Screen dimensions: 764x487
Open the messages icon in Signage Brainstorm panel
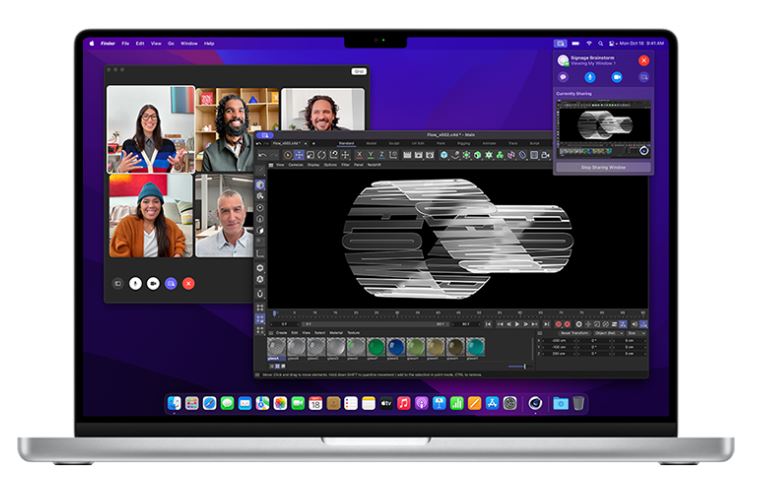coord(564,77)
